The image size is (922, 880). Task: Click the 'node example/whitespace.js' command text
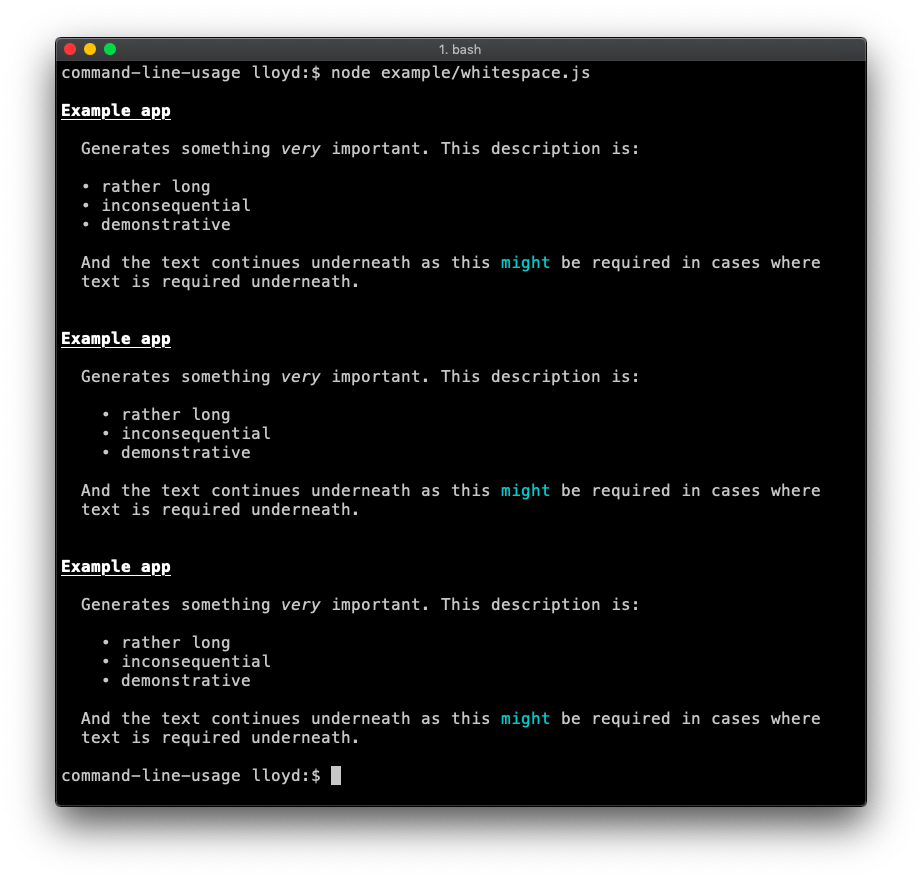click(x=460, y=73)
